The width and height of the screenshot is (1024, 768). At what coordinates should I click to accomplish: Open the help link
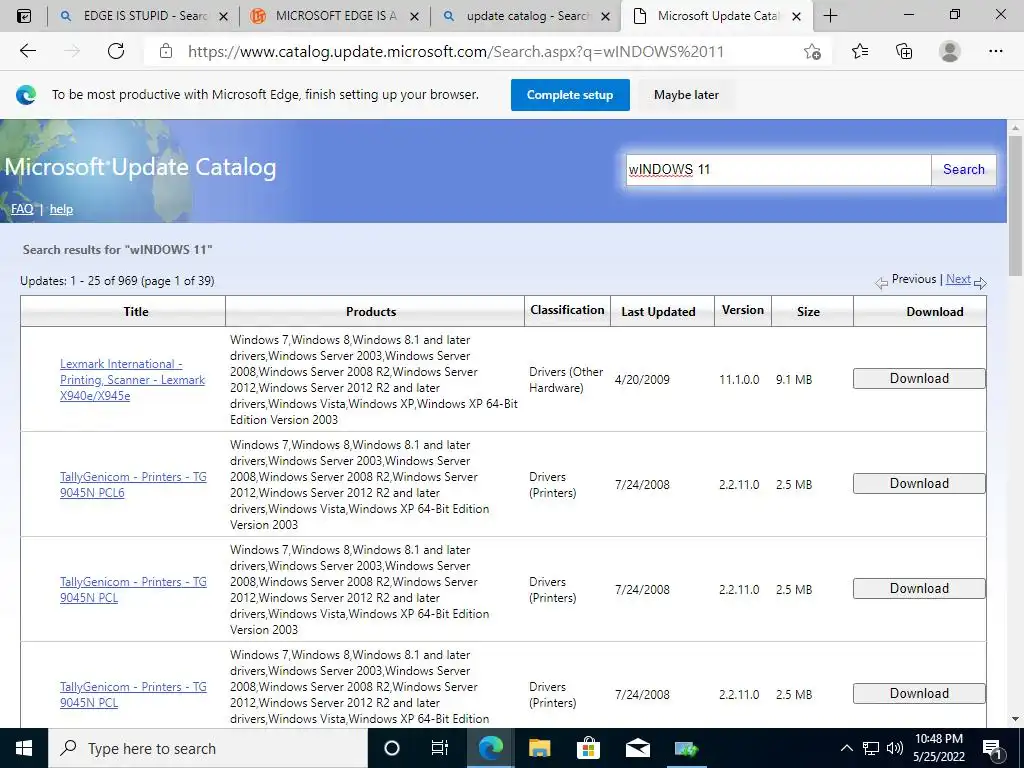[x=61, y=209]
